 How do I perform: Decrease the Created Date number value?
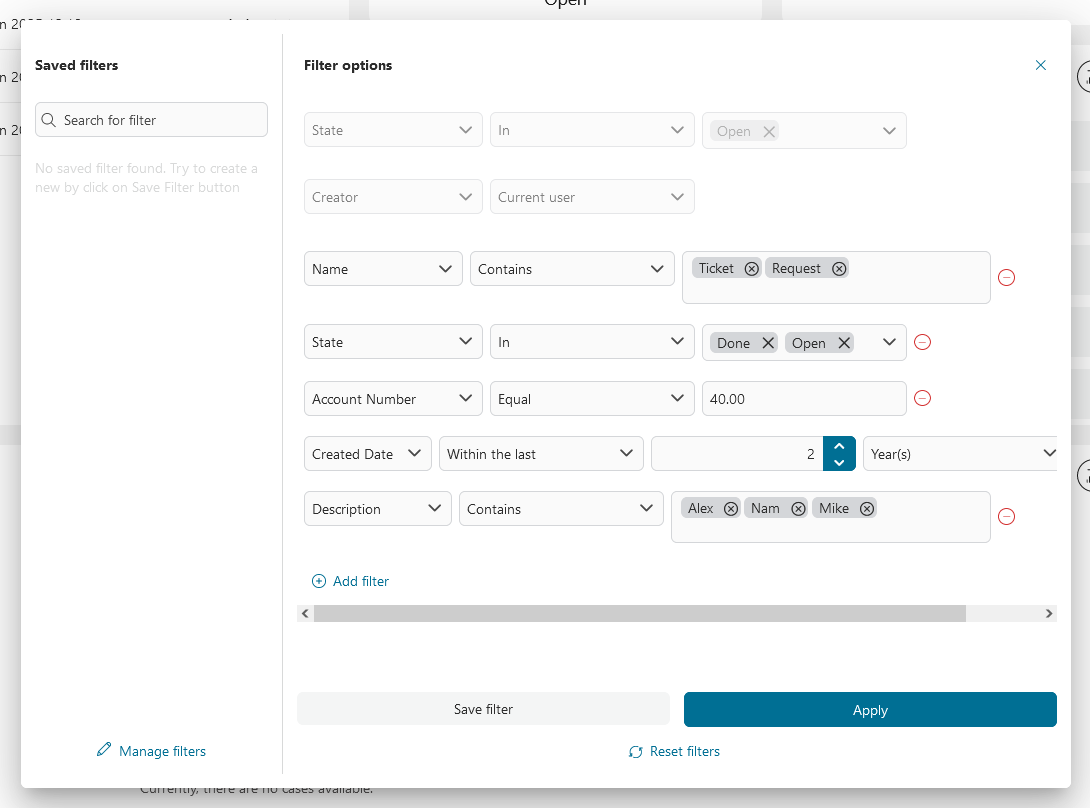tap(839, 462)
